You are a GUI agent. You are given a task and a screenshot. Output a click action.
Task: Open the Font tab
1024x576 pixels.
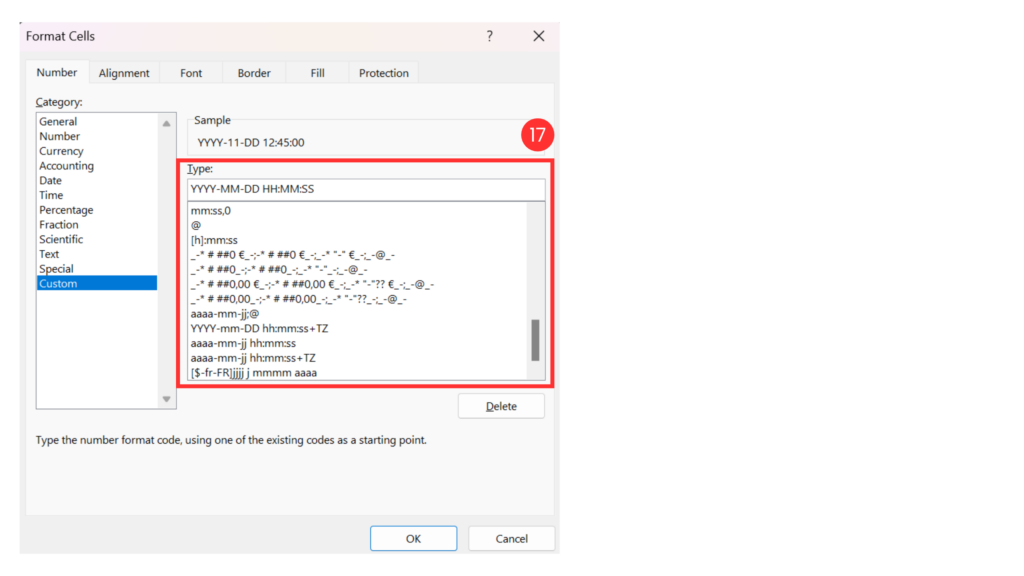pos(191,73)
